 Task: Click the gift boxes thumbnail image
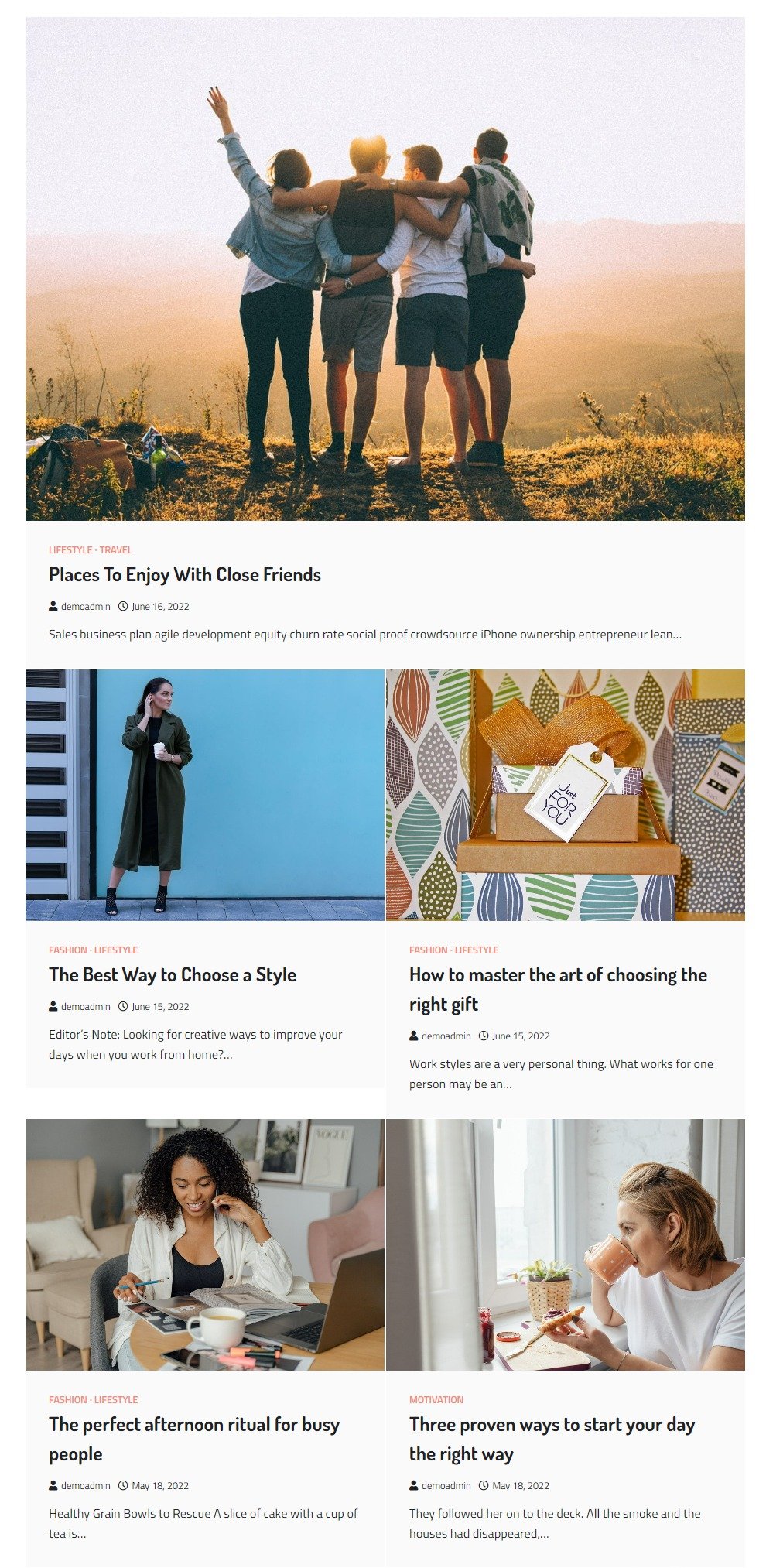tap(566, 795)
